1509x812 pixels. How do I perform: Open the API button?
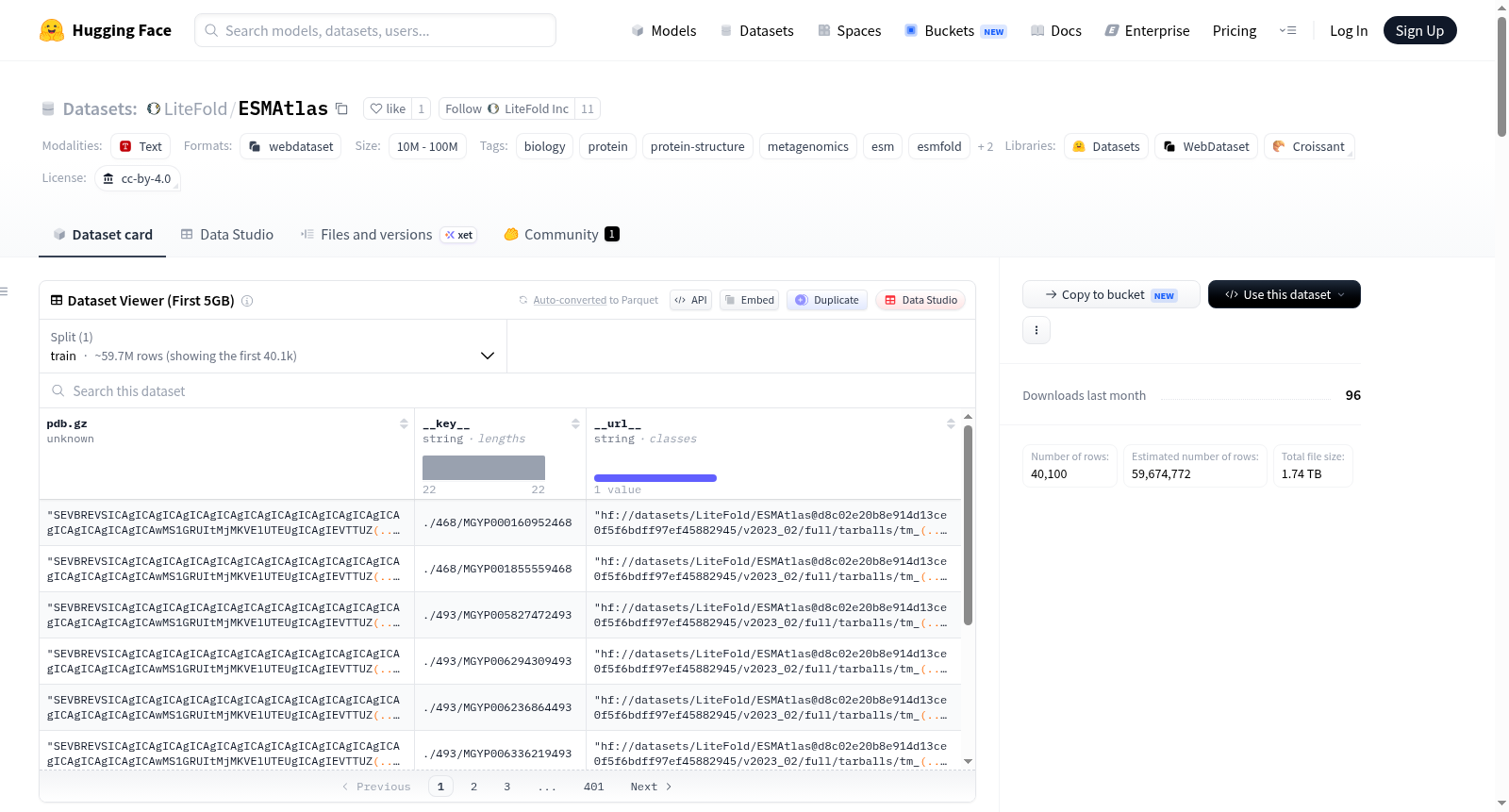690,300
